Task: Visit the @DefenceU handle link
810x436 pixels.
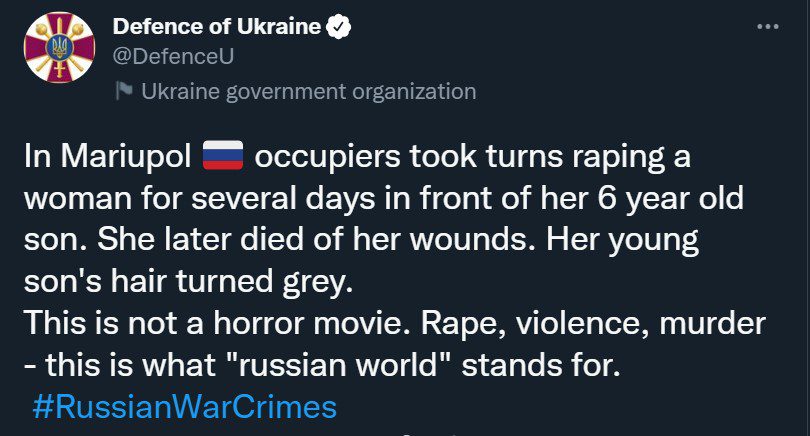Action: pyautogui.click(x=173, y=56)
